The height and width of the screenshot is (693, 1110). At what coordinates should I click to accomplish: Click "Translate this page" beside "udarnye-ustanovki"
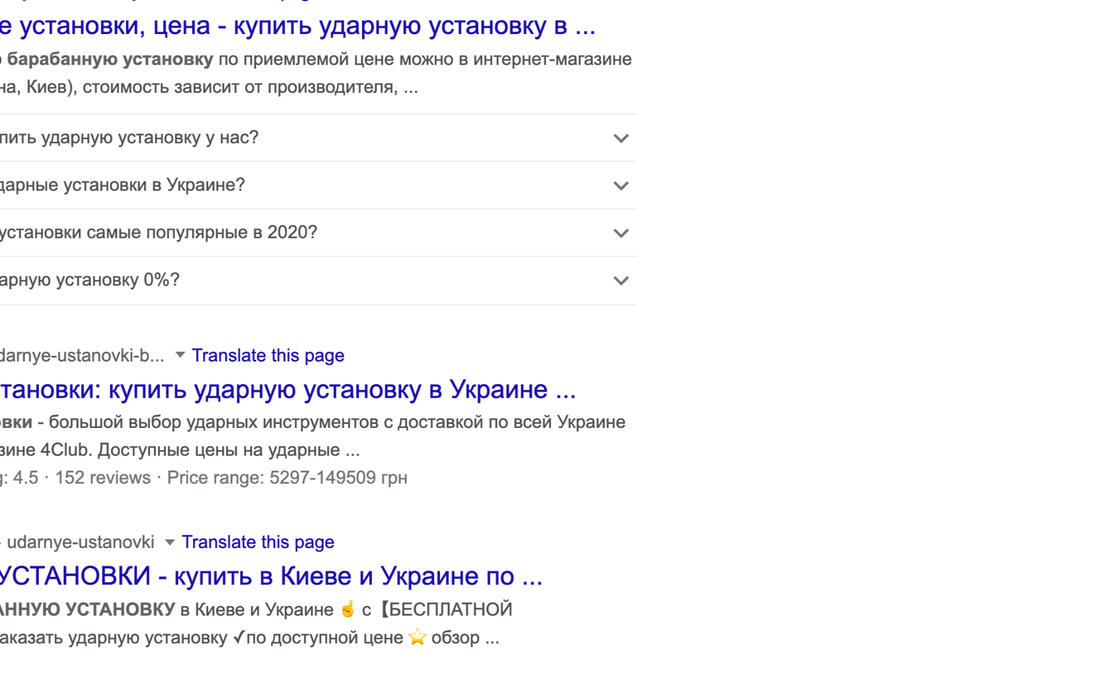pos(257,542)
